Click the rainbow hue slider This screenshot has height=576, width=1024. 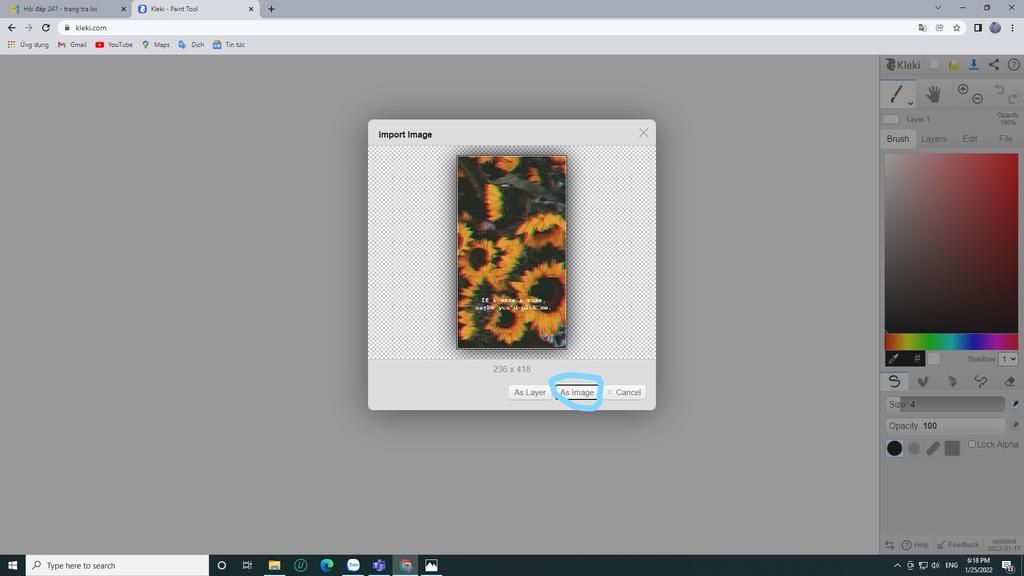click(x=952, y=341)
